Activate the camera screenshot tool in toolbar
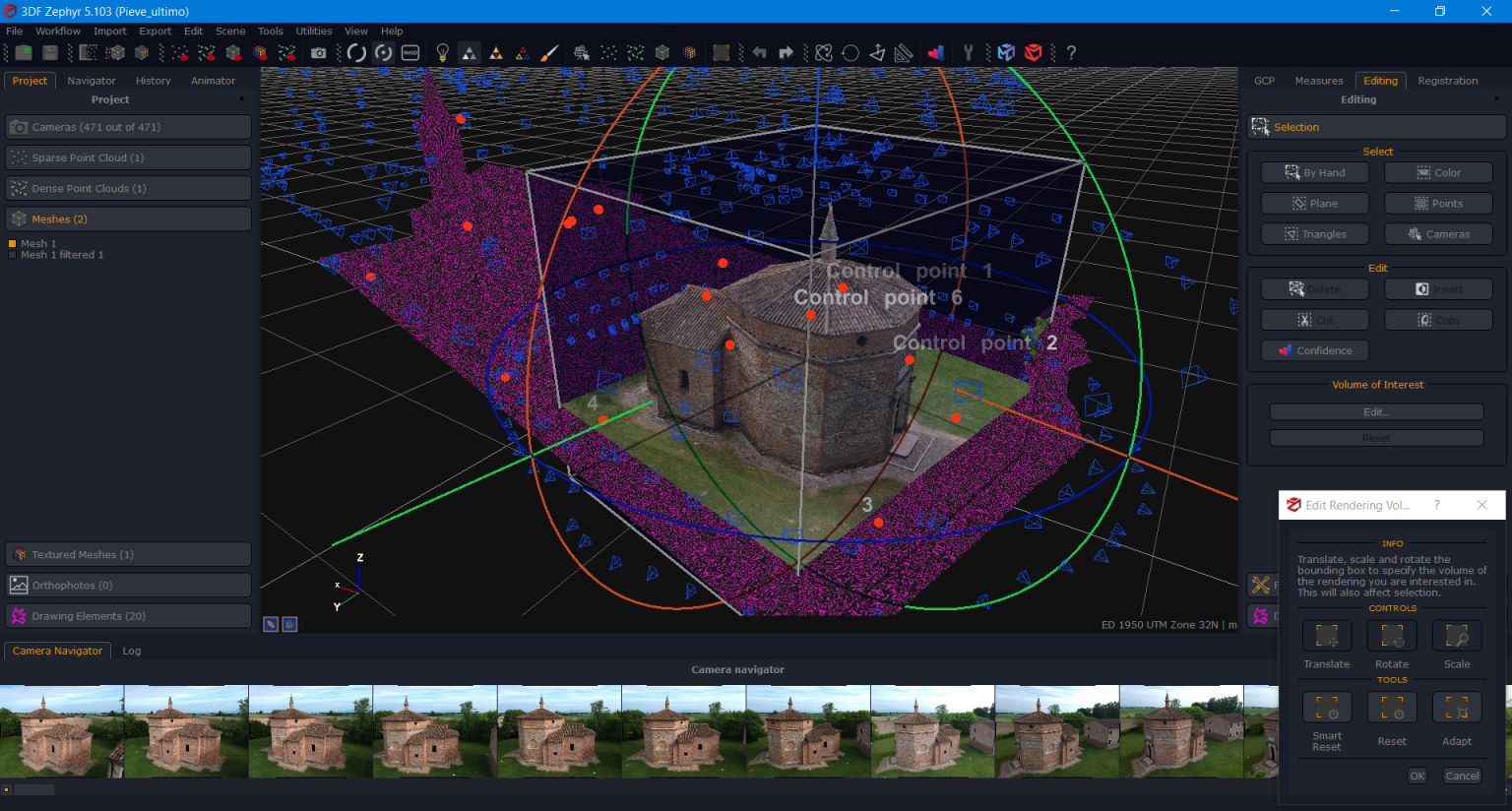Viewport: 1512px width, 811px height. click(318, 52)
